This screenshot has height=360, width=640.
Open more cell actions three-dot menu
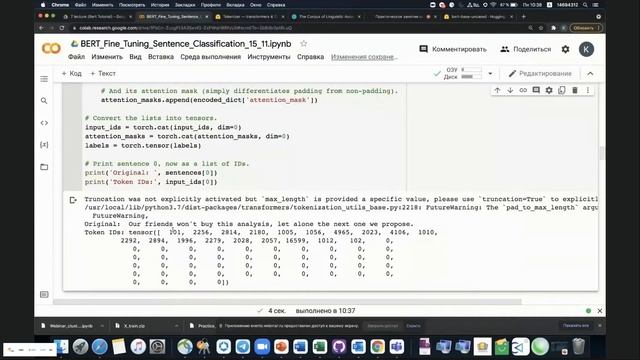[588, 90]
